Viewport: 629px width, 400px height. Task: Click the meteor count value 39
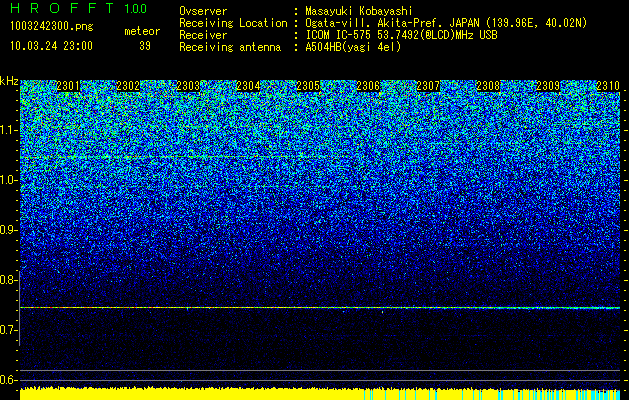coord(145,46)
